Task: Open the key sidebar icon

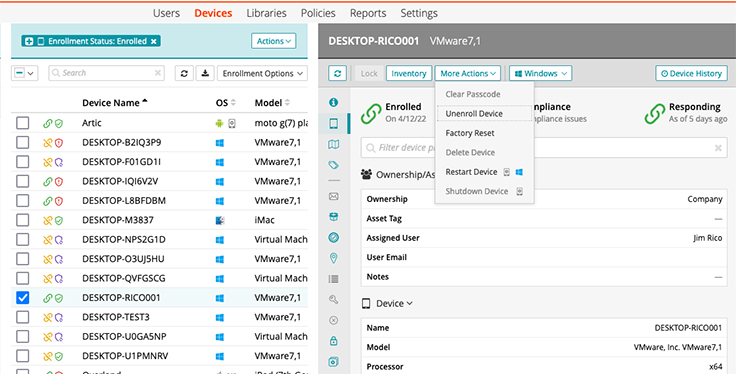Action: pos(334,299)
